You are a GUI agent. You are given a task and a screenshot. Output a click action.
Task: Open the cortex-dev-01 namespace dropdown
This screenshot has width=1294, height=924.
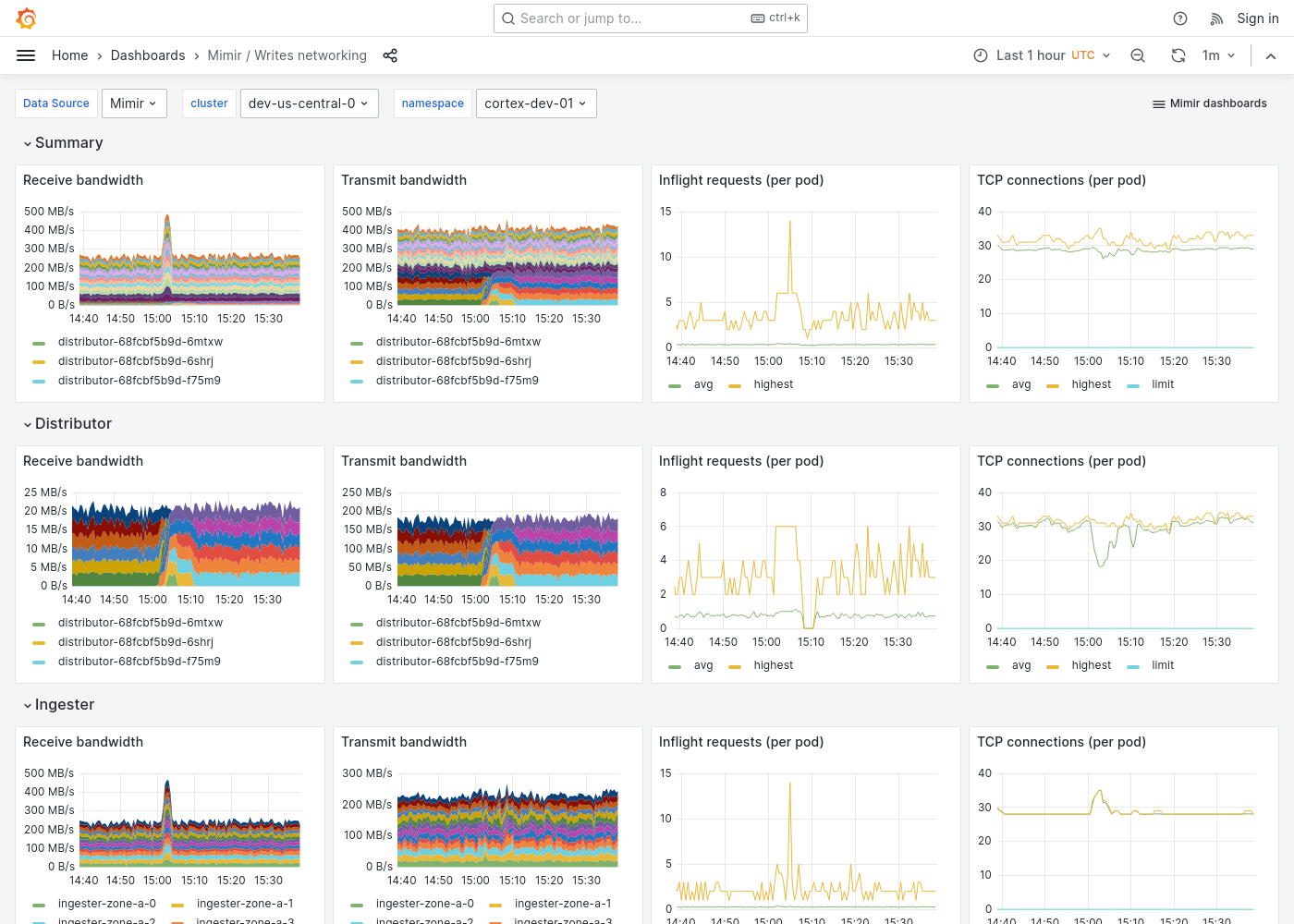(x=536, y=103)
